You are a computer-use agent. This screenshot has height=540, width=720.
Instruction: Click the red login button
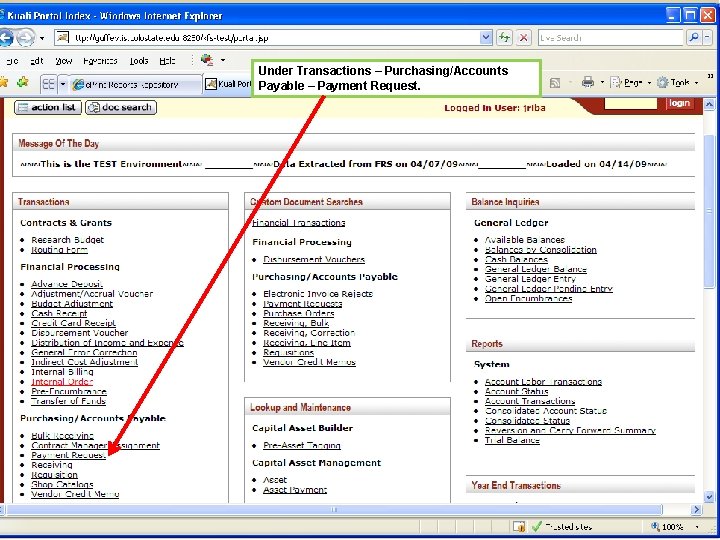[679, 103]
